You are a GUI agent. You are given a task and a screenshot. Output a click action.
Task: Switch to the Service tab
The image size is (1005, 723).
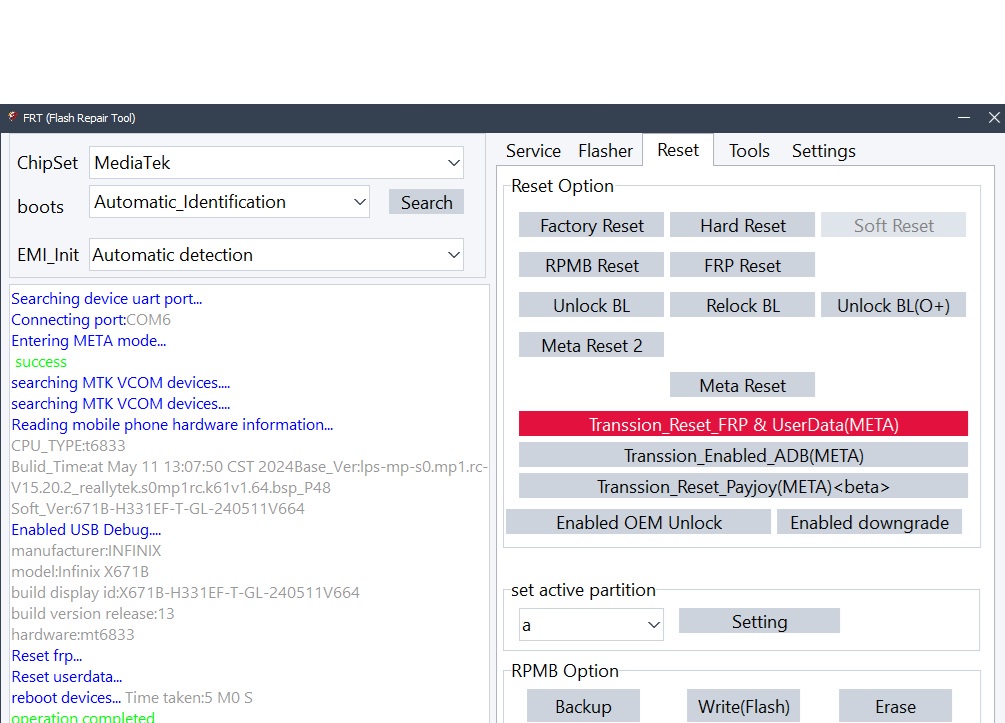533,151
